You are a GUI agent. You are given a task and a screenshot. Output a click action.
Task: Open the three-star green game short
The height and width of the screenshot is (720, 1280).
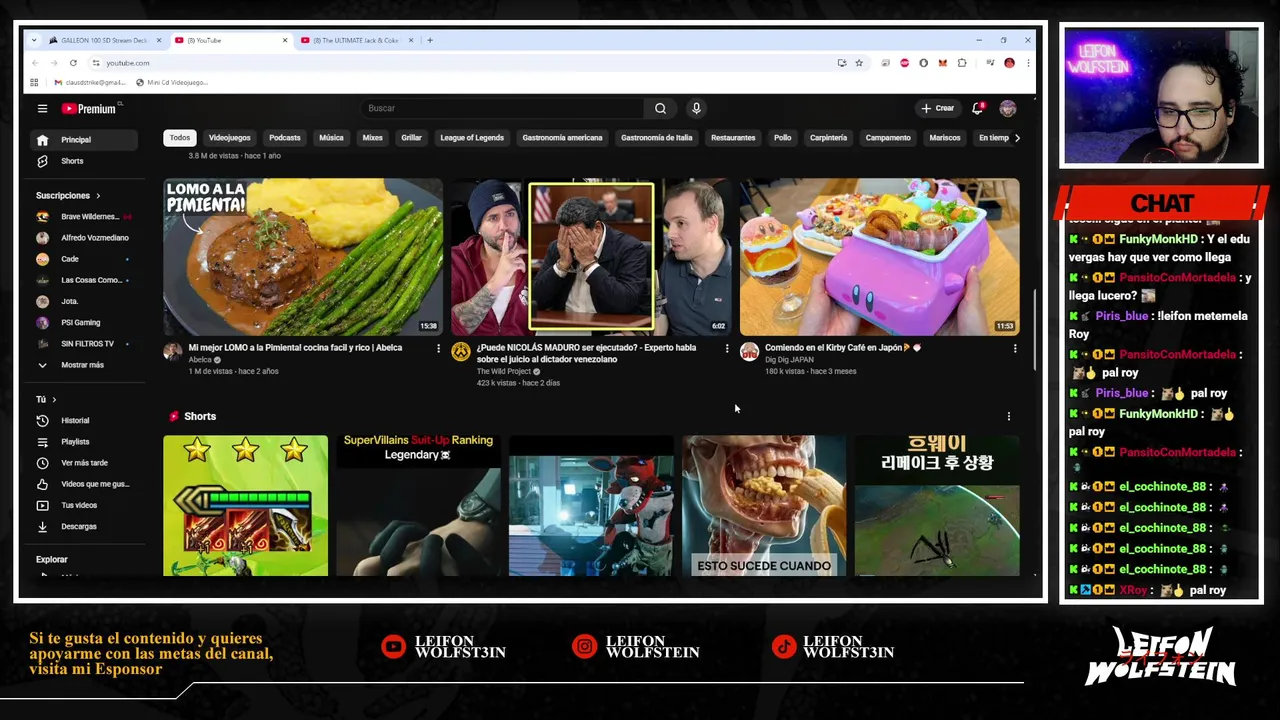coord(245,505)
